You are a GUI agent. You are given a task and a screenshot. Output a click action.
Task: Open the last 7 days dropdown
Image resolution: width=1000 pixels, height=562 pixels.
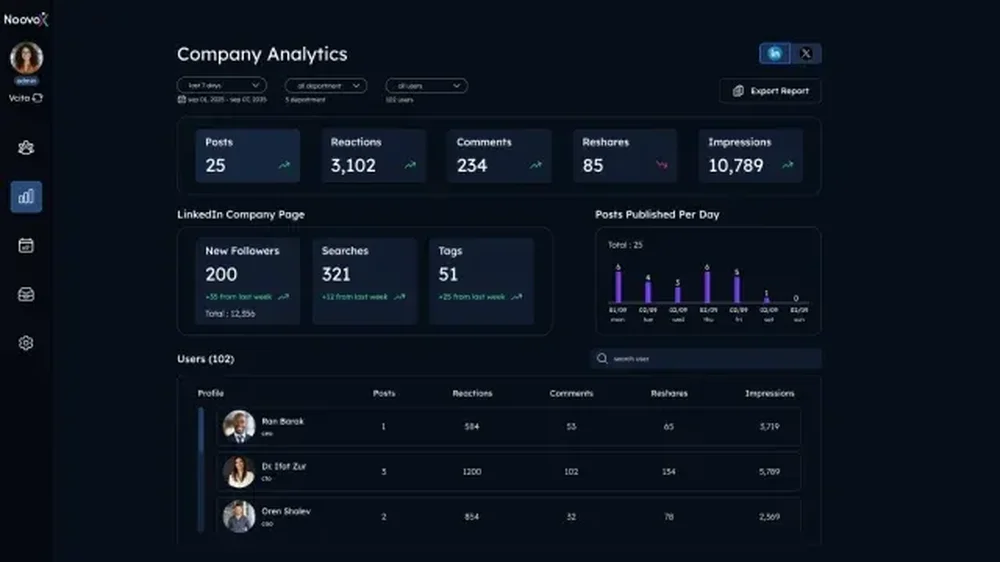pyautogui.click(x=222, y=85)
